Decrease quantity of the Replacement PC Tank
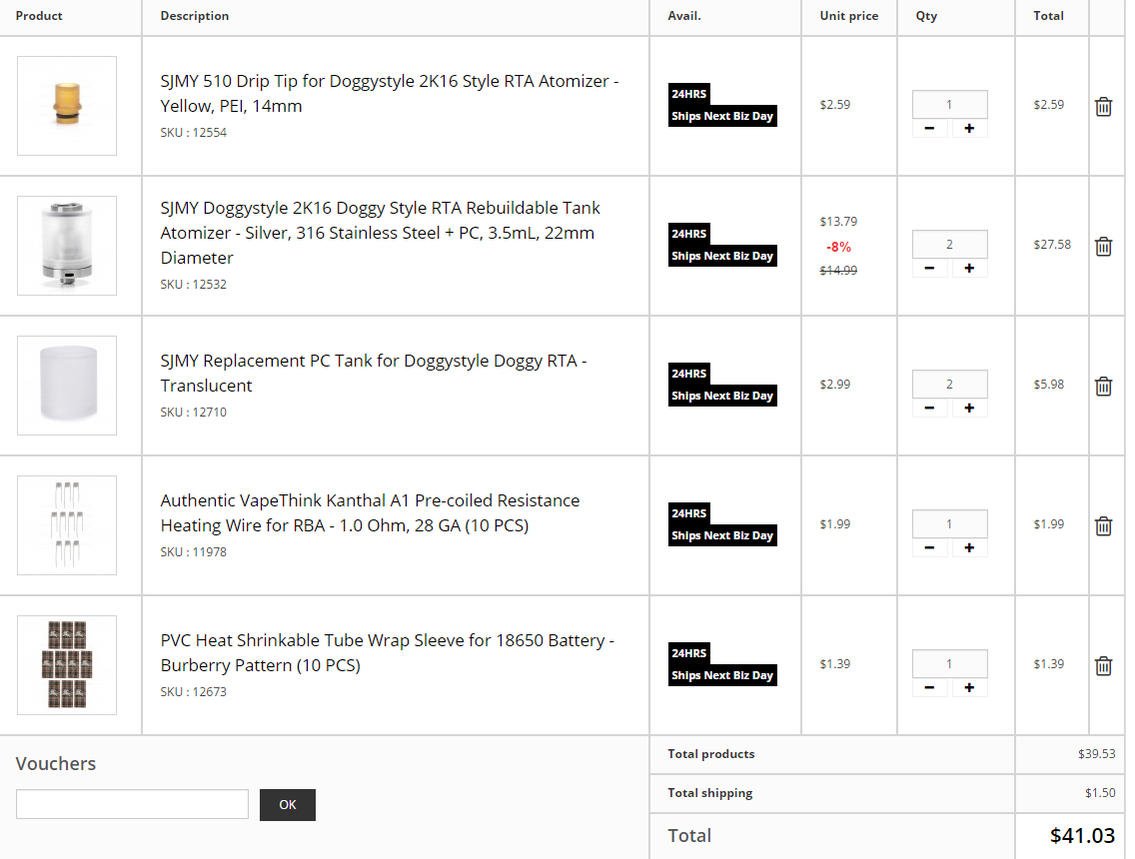The width and height of the screenshot is (1135, 859). [x=930, y=407]
